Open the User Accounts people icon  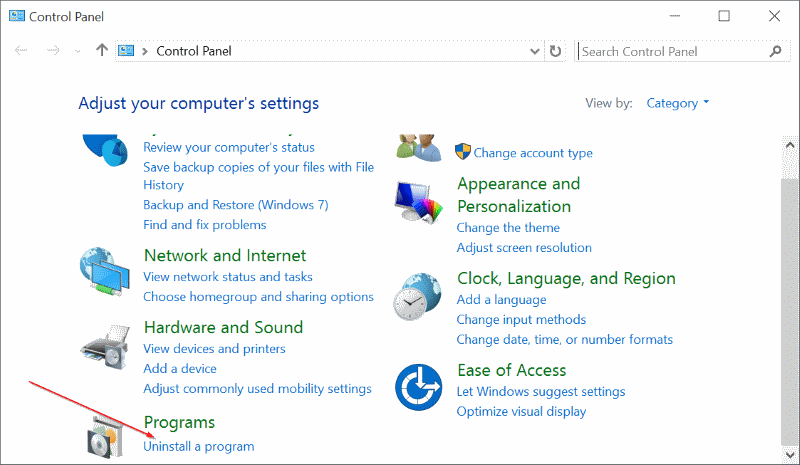coord(419,148)
